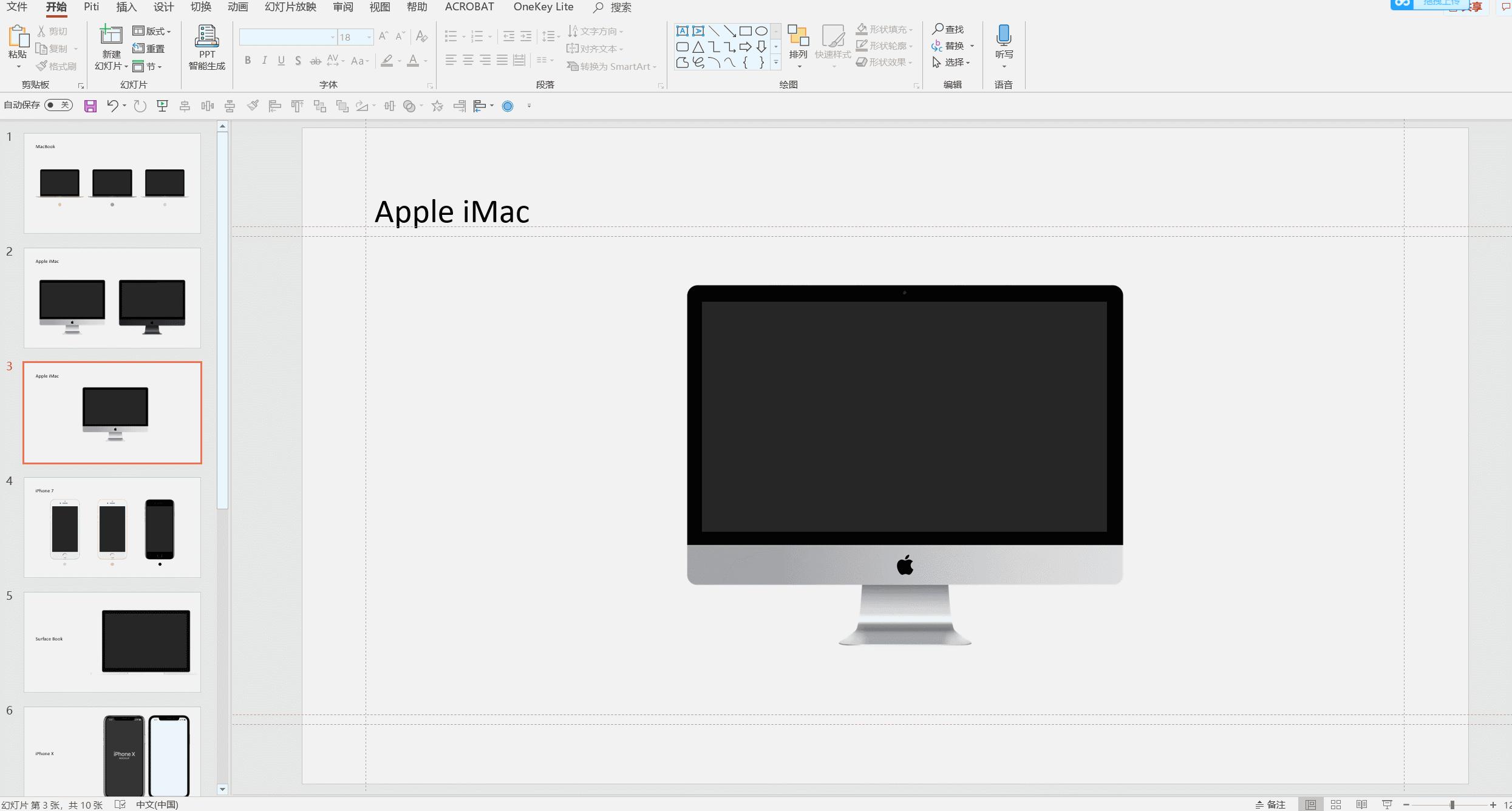Click the zoom slider handle

coord(1452,804)
